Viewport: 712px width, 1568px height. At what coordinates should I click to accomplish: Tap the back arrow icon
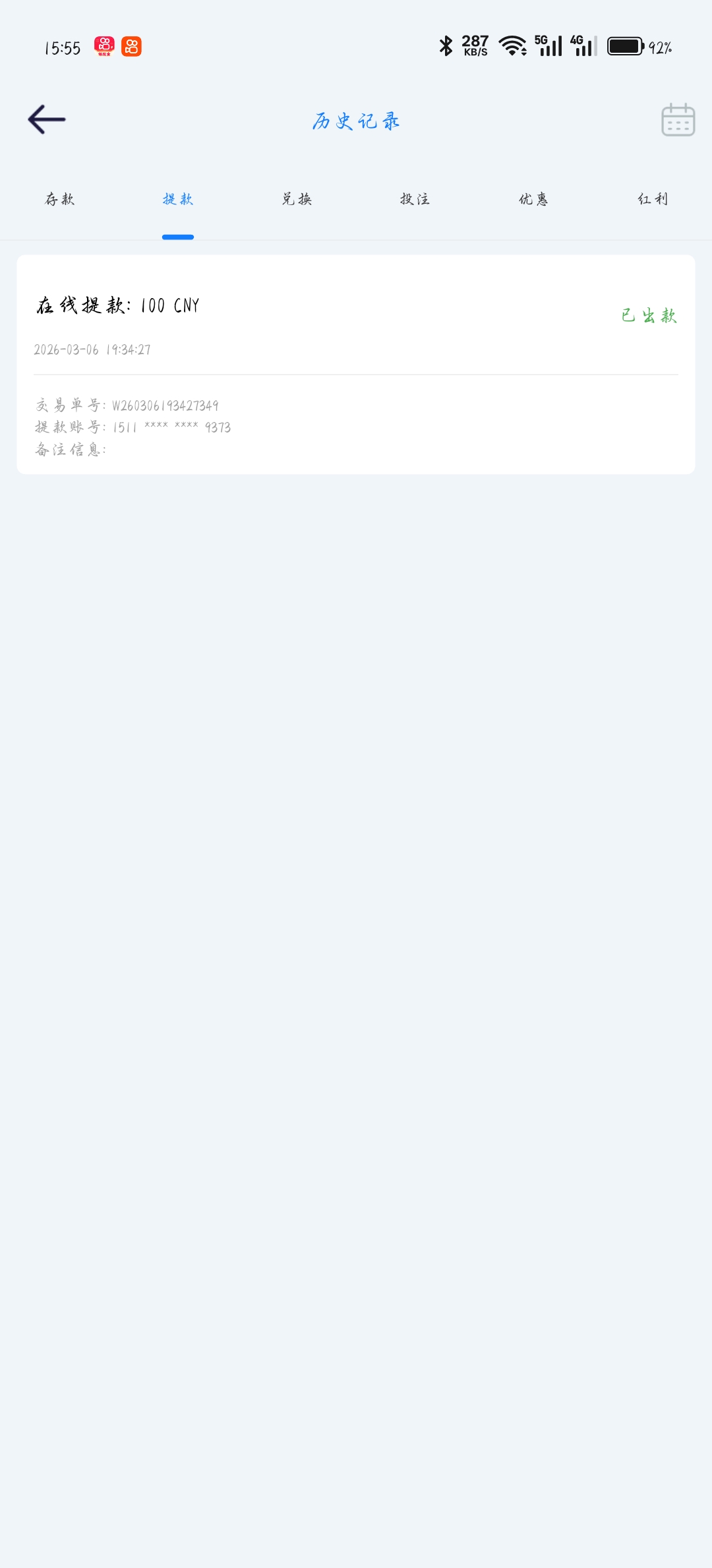47,119
